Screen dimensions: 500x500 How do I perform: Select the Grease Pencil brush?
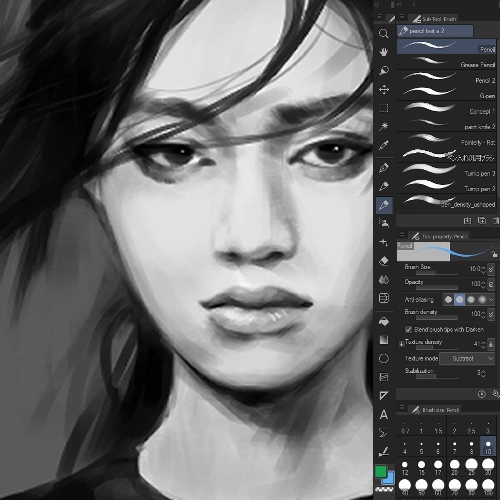tap(446, 62)
